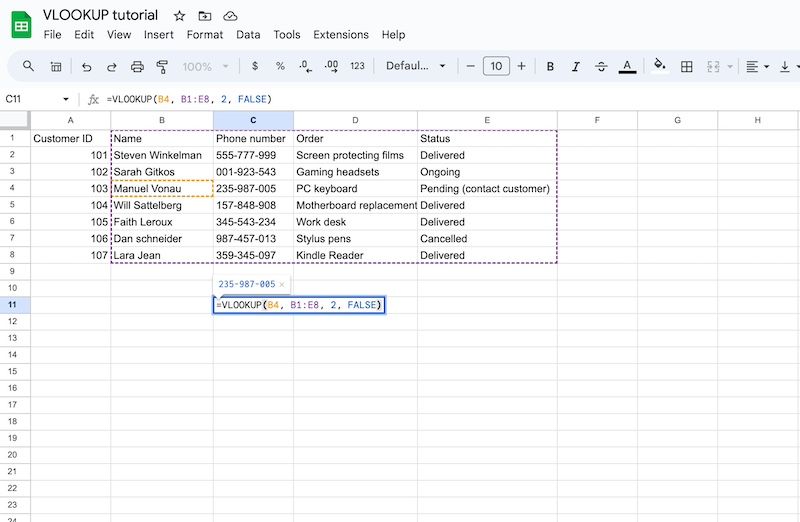Viewport: 800px width, 522px height.
Task: Open the Help menu
Action: 393,35
